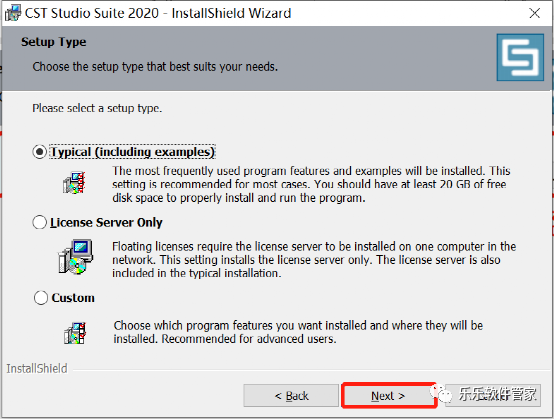This screenshot has height=419, width=554.
Task: Click the floating licenses description text
Action: 314,260
